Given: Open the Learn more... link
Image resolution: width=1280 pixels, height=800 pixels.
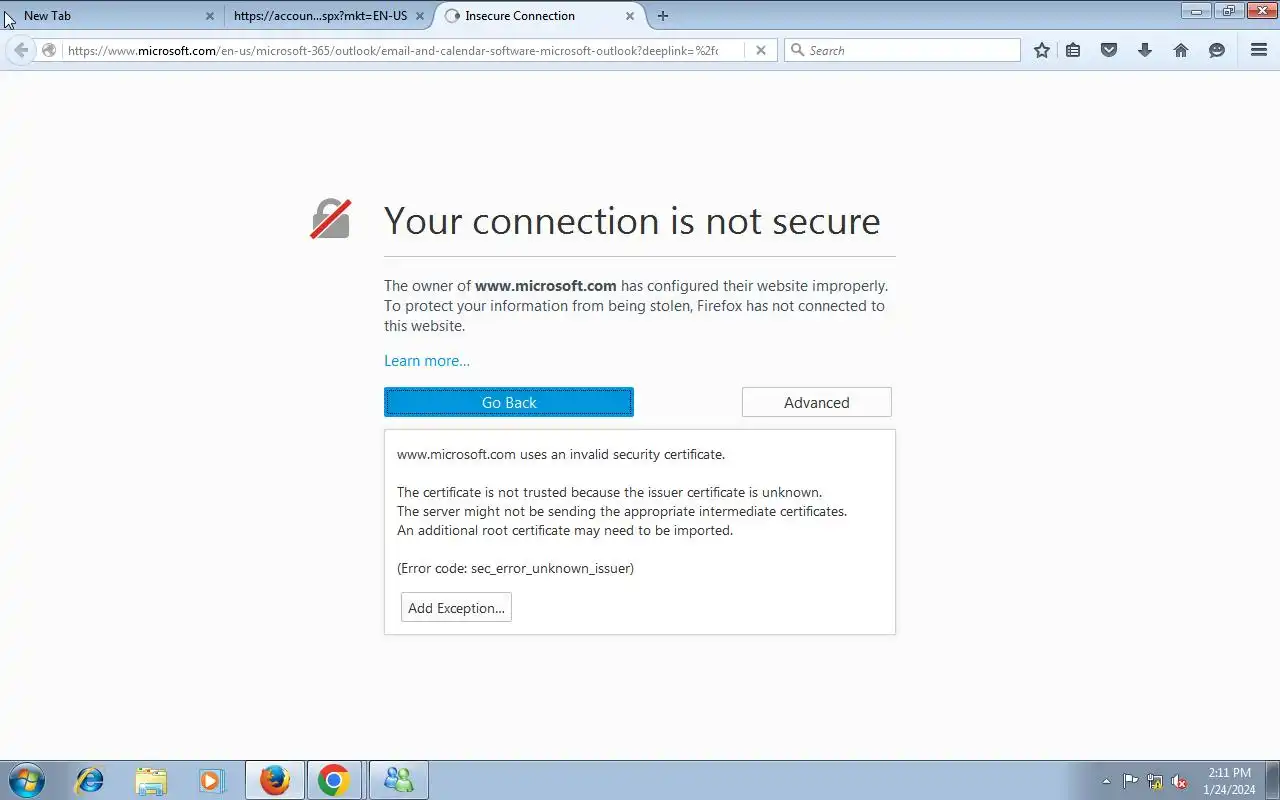Looking at the screenshot, I should (427, 361).
